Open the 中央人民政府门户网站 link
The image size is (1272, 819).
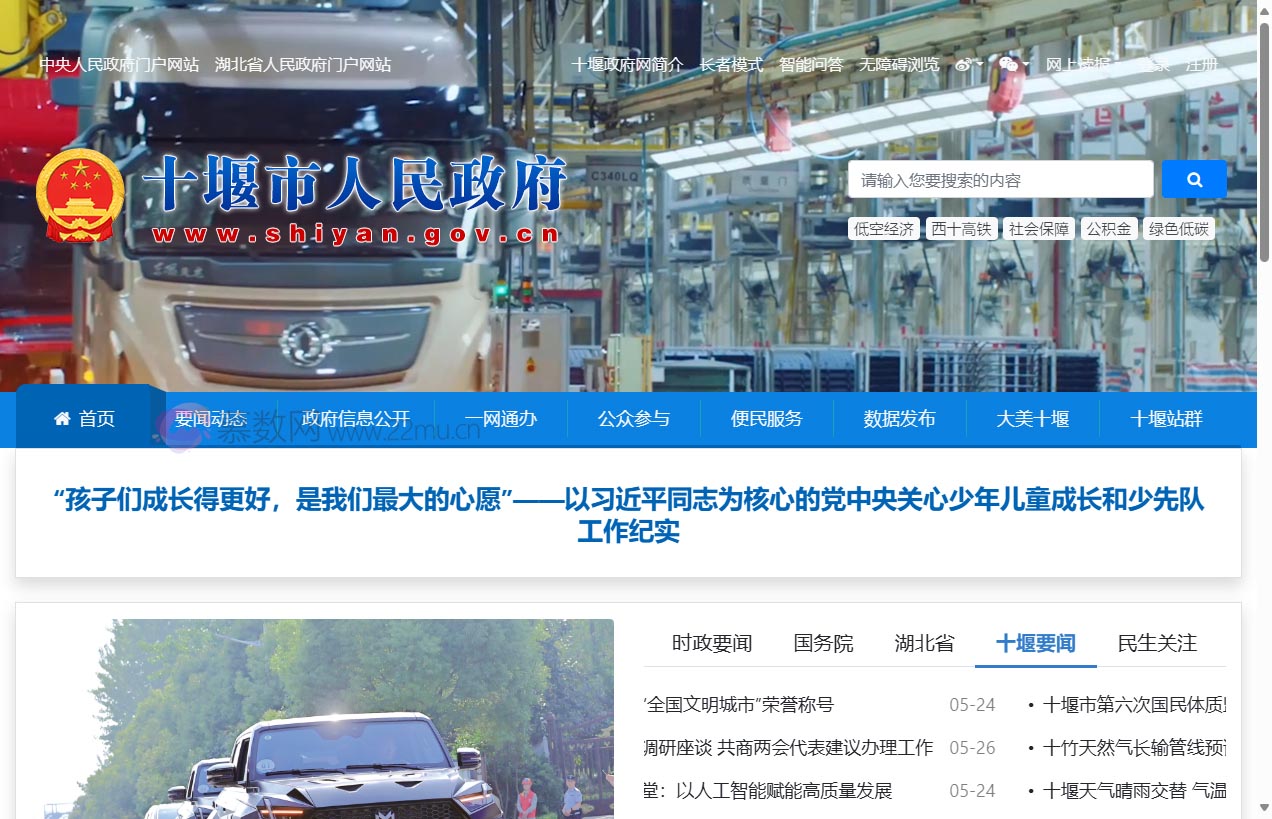122,64
